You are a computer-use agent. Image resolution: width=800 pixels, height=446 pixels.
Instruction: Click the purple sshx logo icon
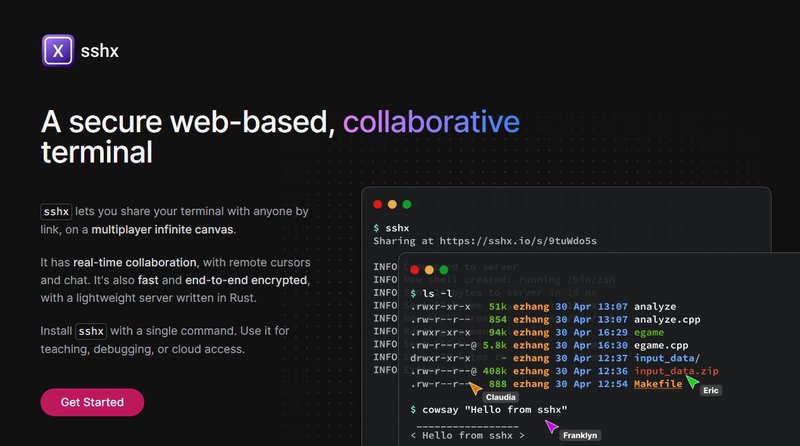pyautogui.click(x=58, y=50)
